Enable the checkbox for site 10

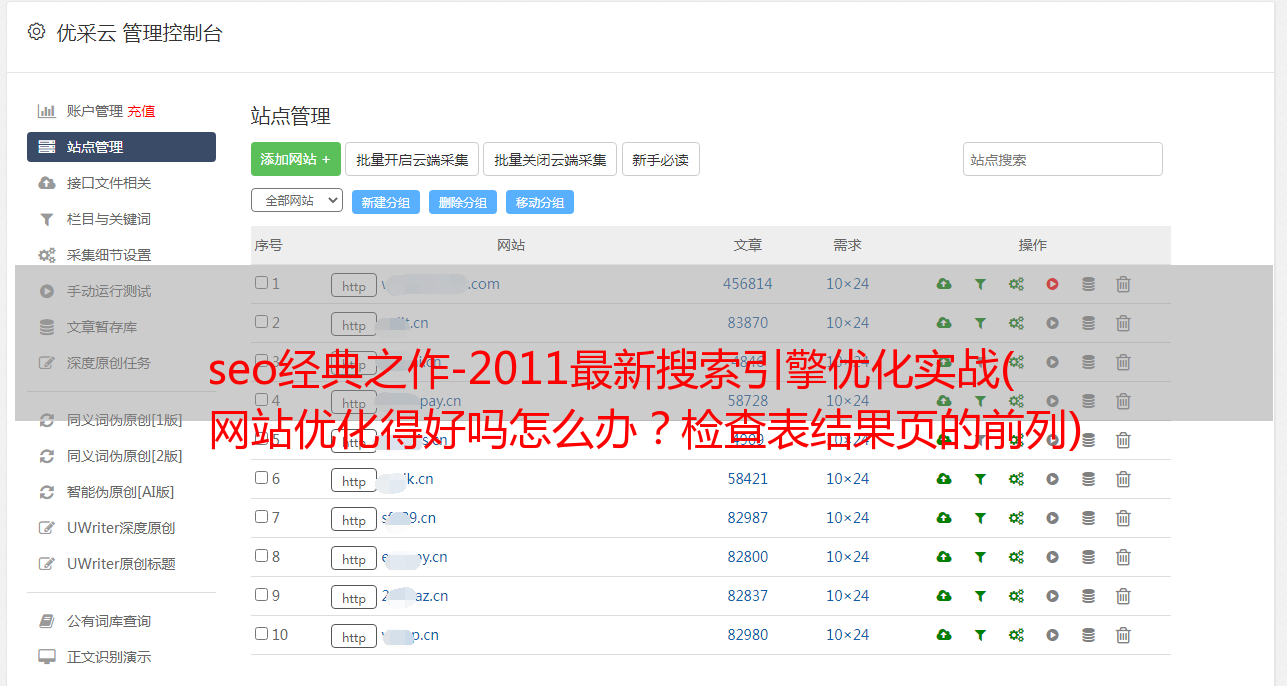[261, 634]
